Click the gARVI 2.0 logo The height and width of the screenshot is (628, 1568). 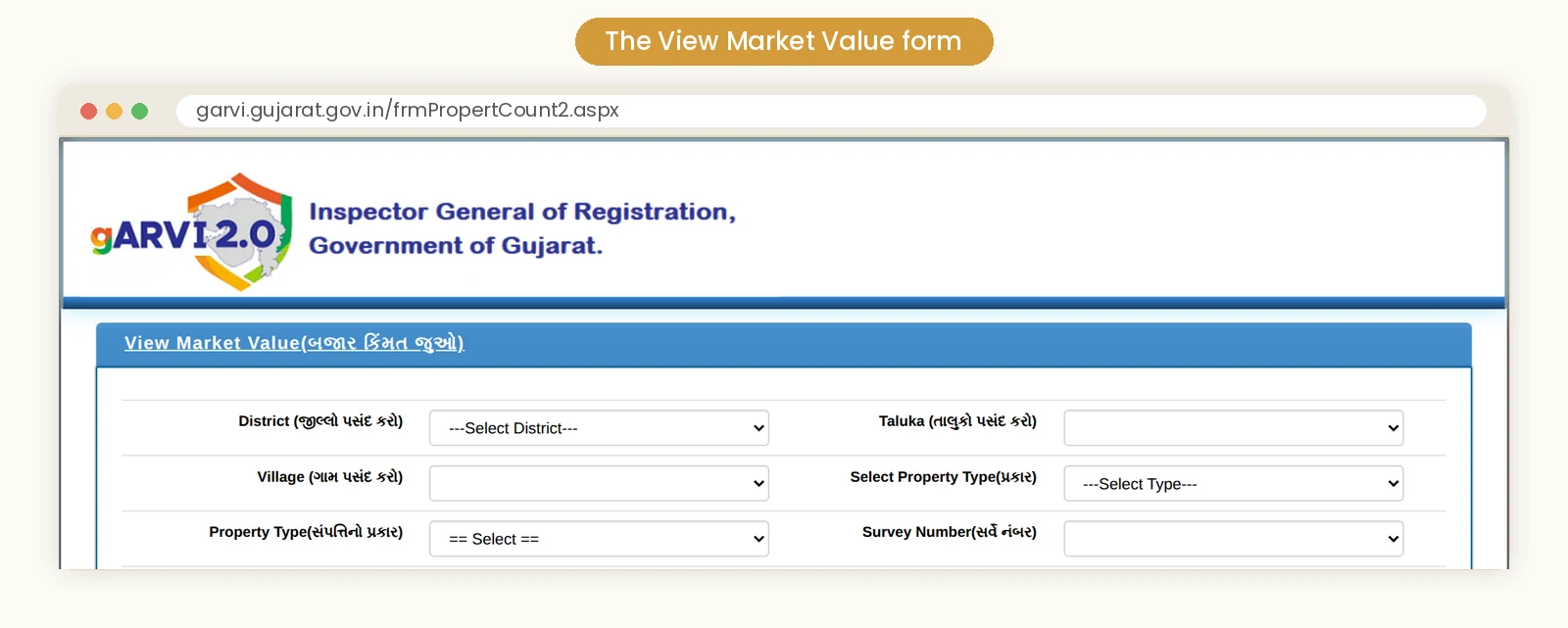point(192,232)
